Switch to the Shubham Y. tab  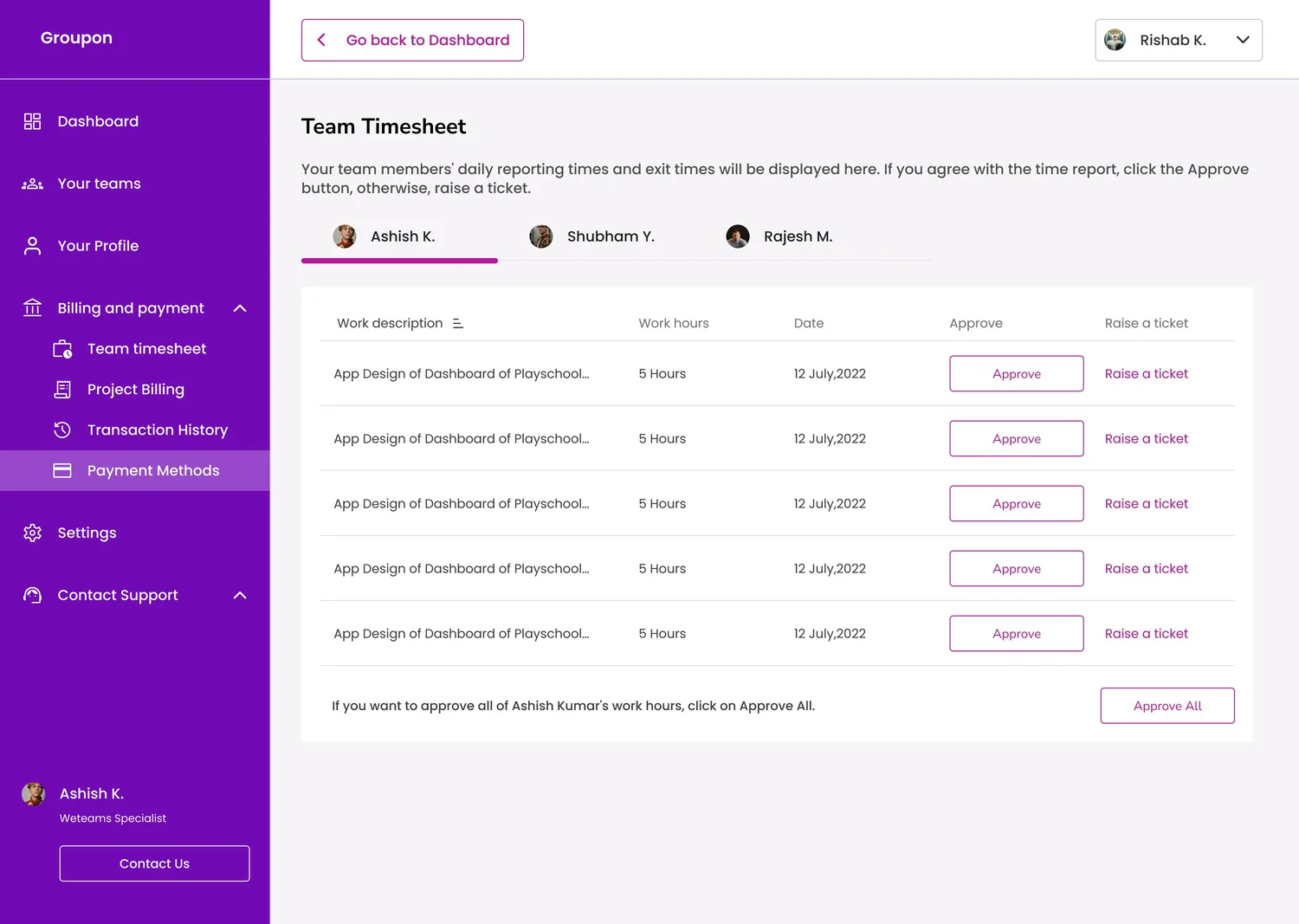595,236
